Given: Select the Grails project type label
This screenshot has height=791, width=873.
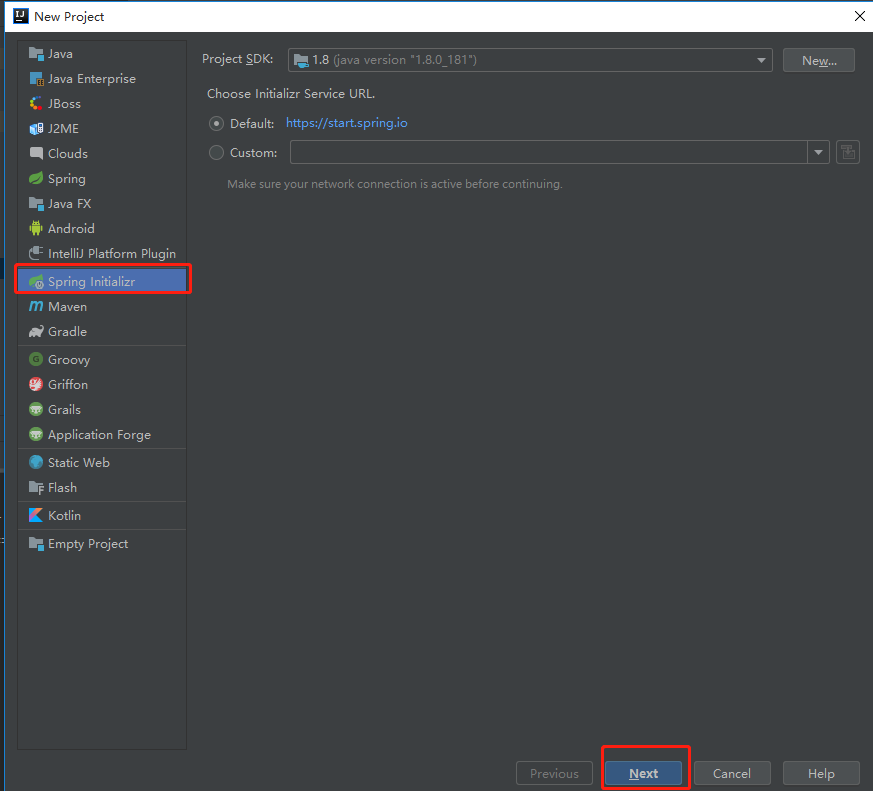Looking at the screenshot, I should (x=65, y=410).
